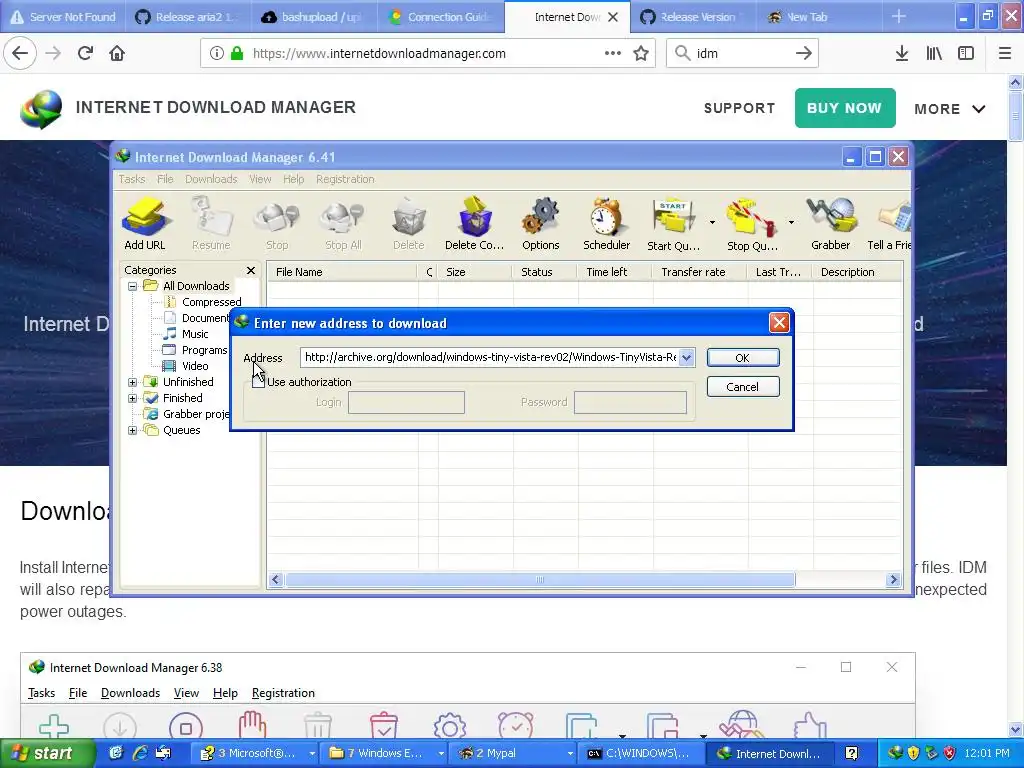Click the browser Back button
Screen dimensions: 1024x768
coord(20,53)
